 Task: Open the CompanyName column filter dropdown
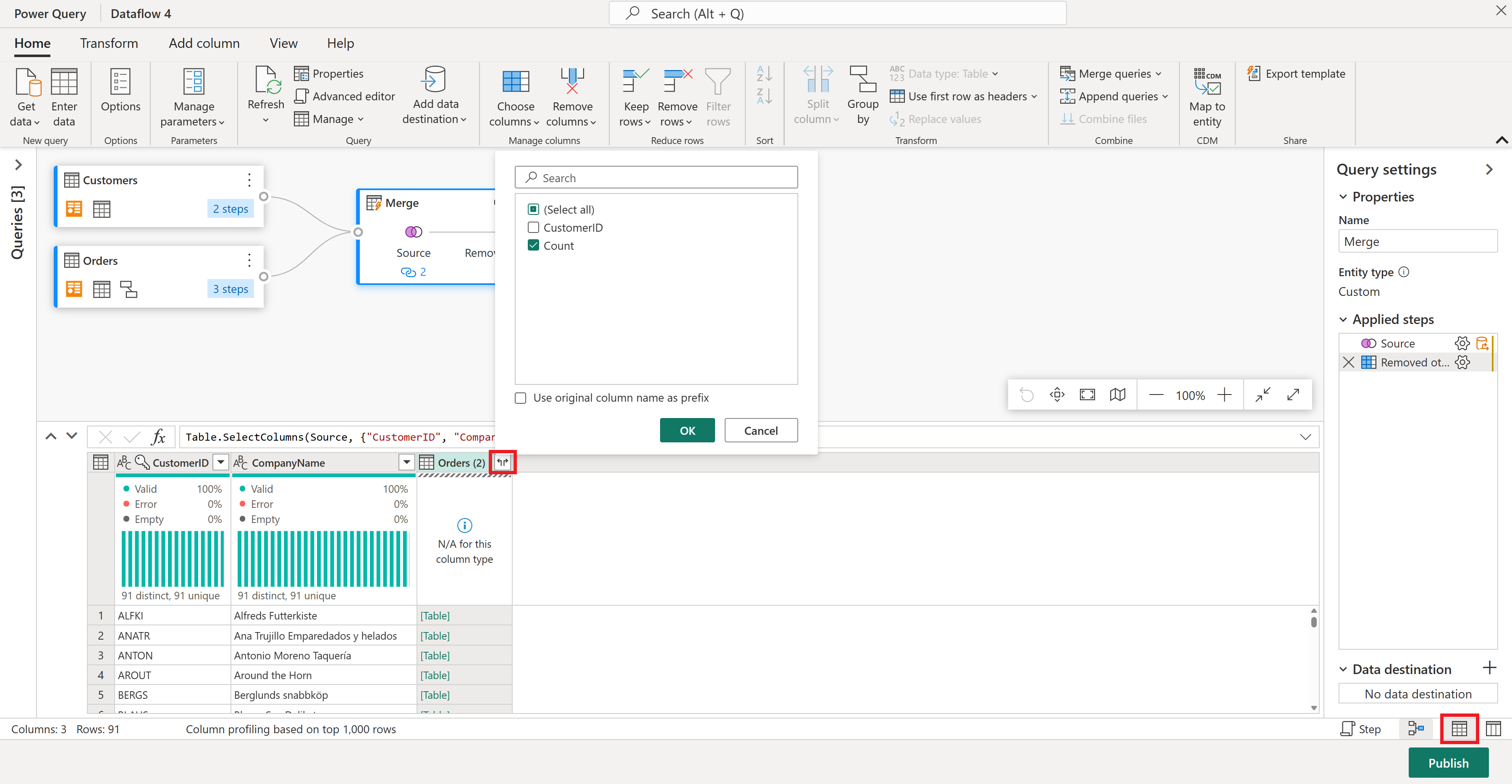pos(406,463)
